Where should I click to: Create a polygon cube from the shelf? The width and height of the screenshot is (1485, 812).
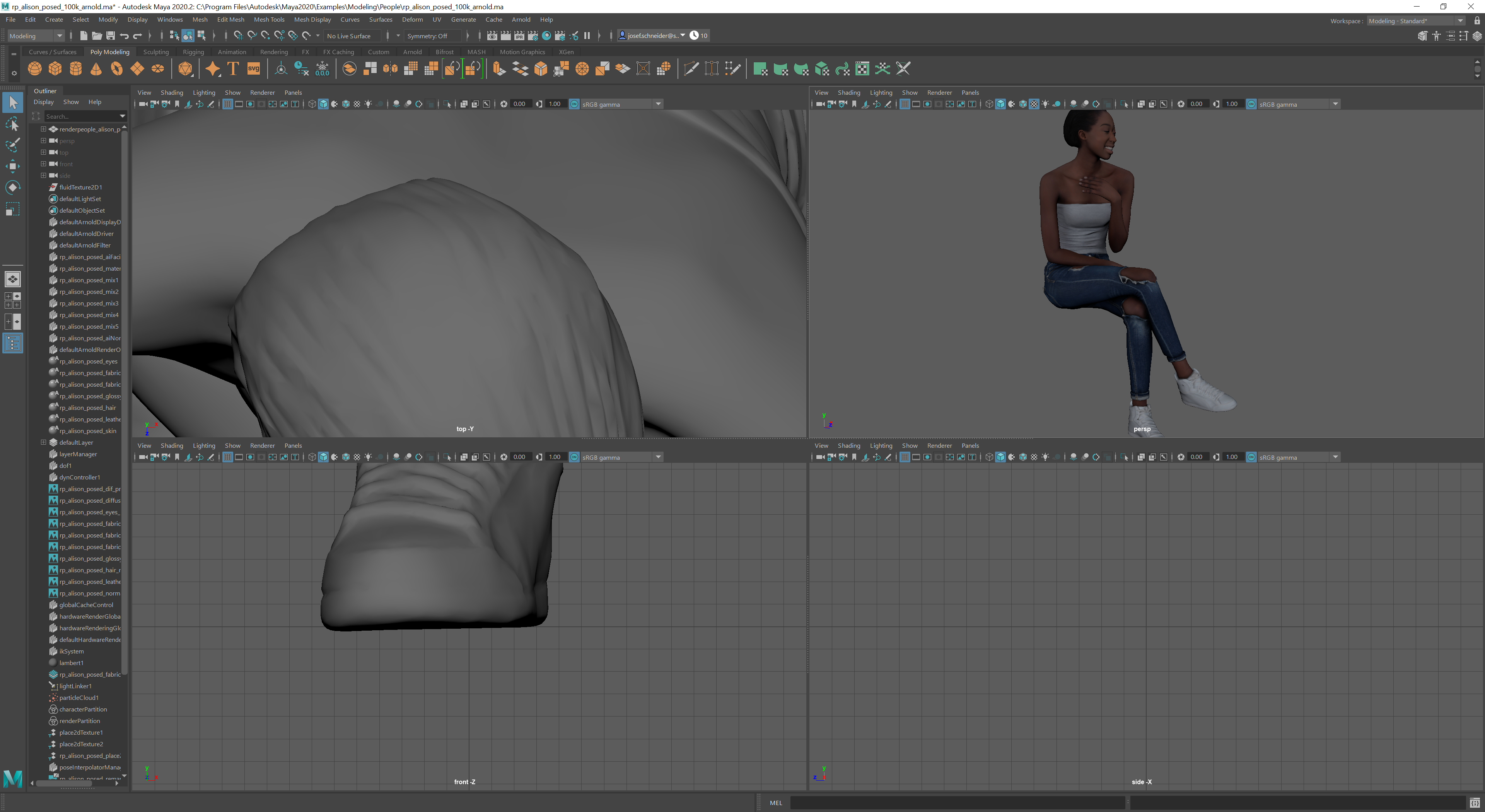[x=55, y=69]
